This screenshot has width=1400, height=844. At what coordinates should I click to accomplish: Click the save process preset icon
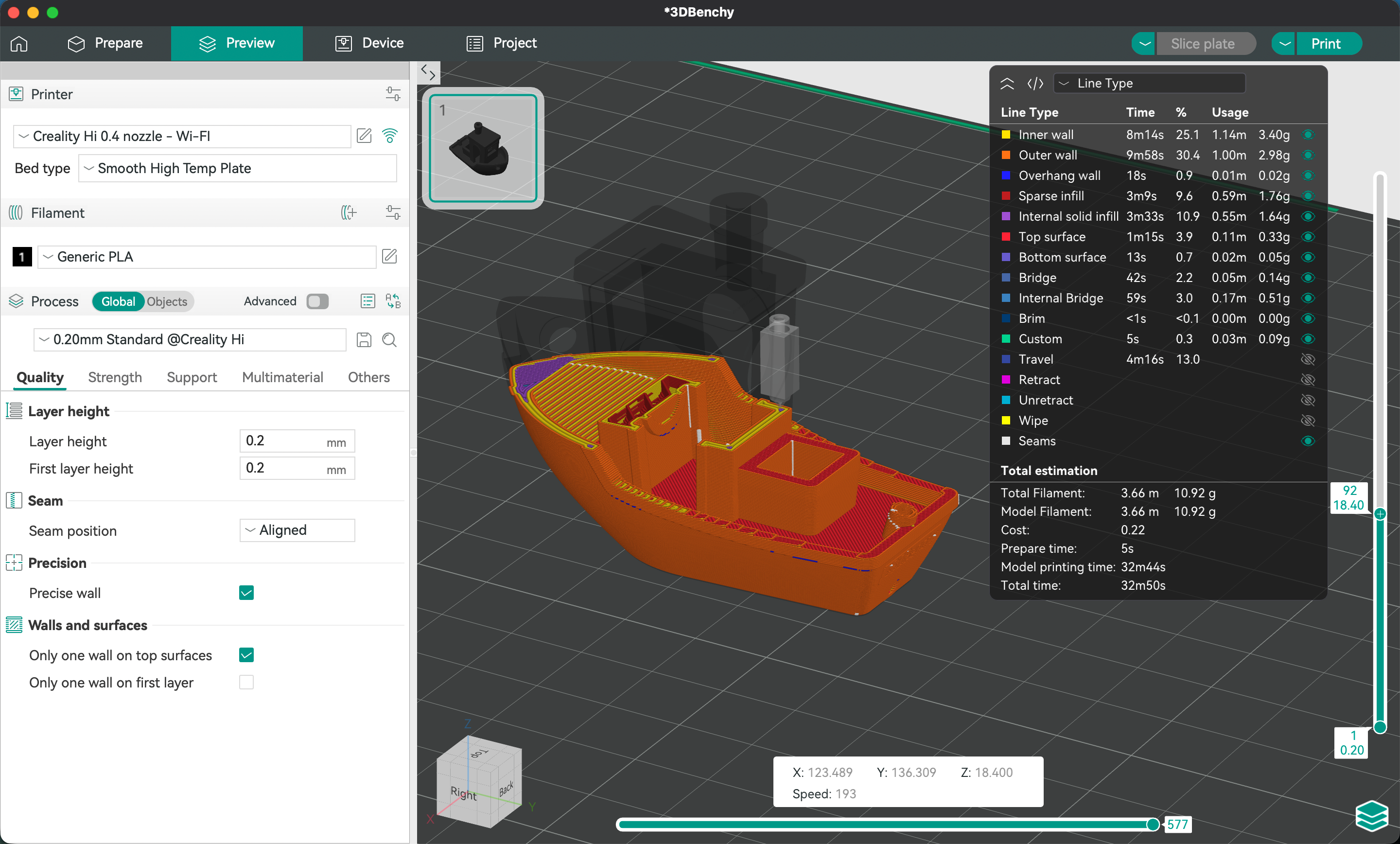pyautogui.click(x=364, y=339)
